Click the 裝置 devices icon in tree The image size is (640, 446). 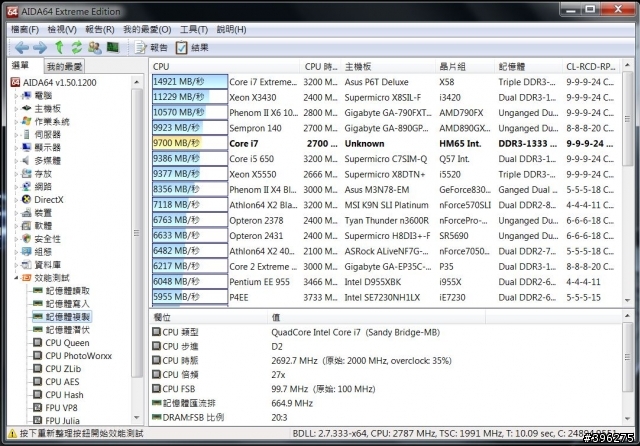coord(27,213)
